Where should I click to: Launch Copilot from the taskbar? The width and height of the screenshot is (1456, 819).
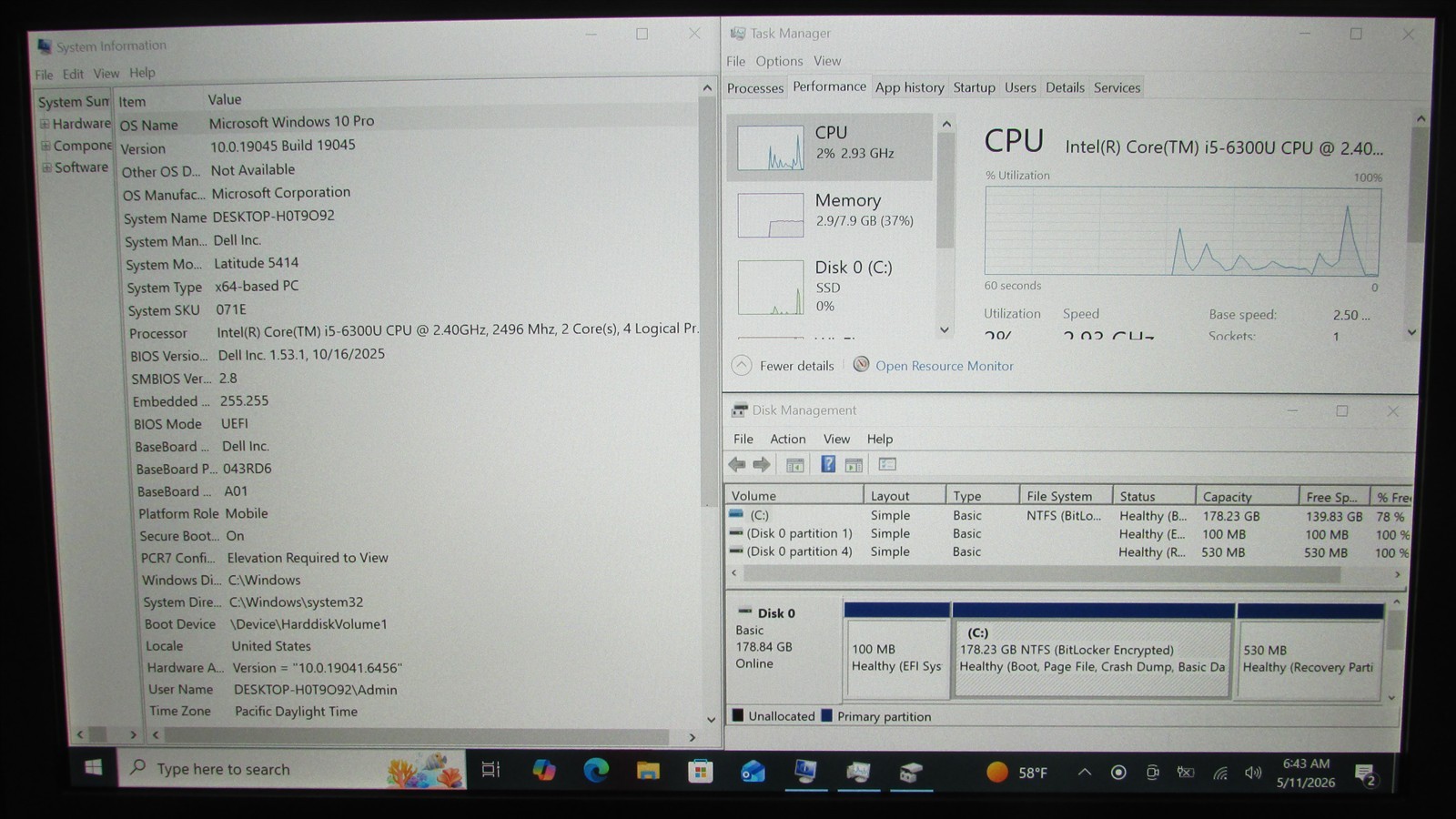click(544, 770)
